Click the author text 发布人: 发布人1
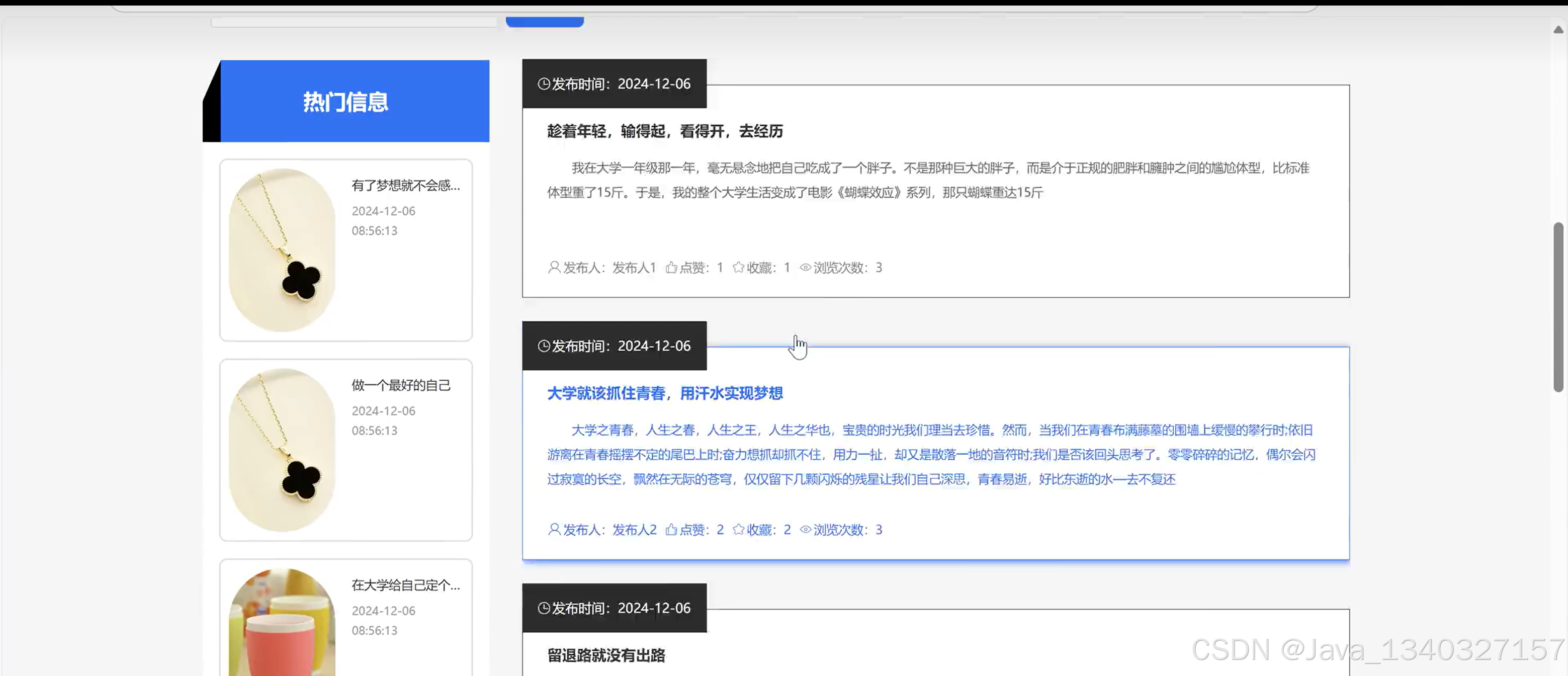Viewport: 1568px width, 676px height. 609,268
